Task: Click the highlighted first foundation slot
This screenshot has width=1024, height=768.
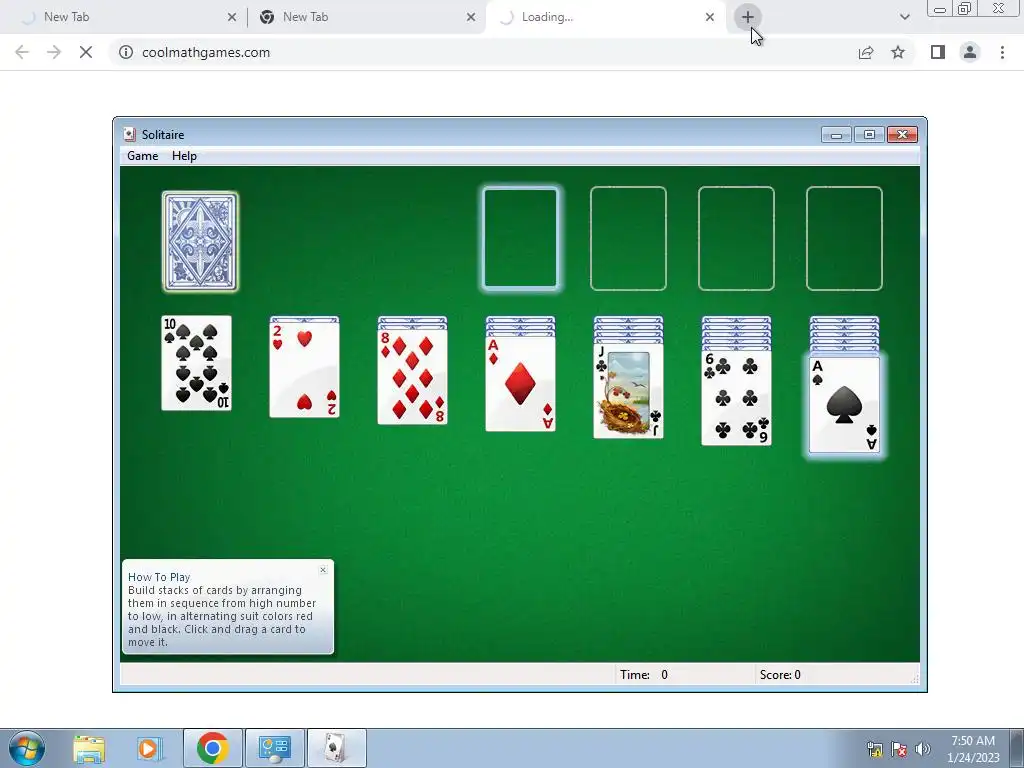Action: (520, 238)
